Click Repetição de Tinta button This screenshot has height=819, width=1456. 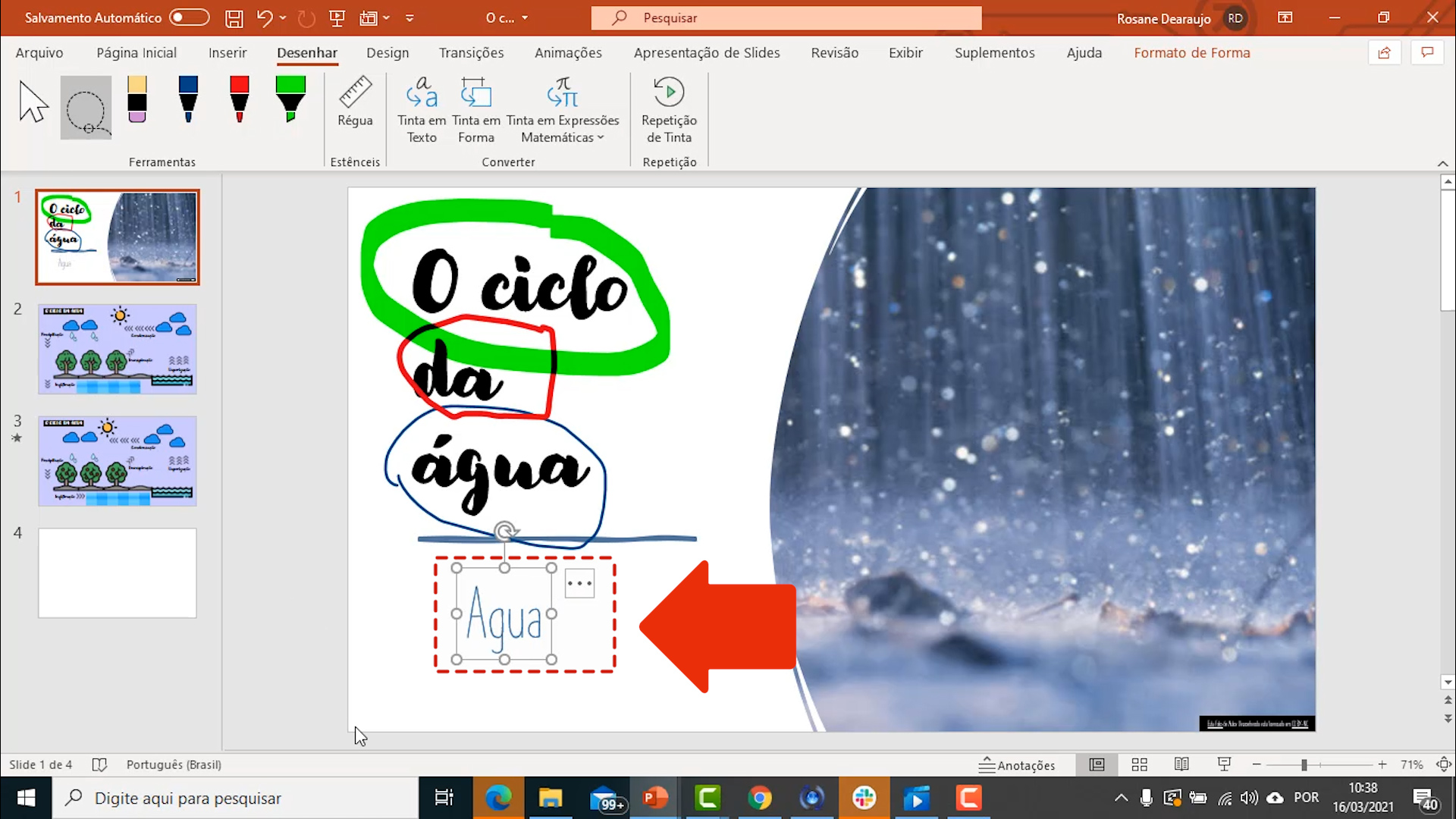click(x=670, y=110)
